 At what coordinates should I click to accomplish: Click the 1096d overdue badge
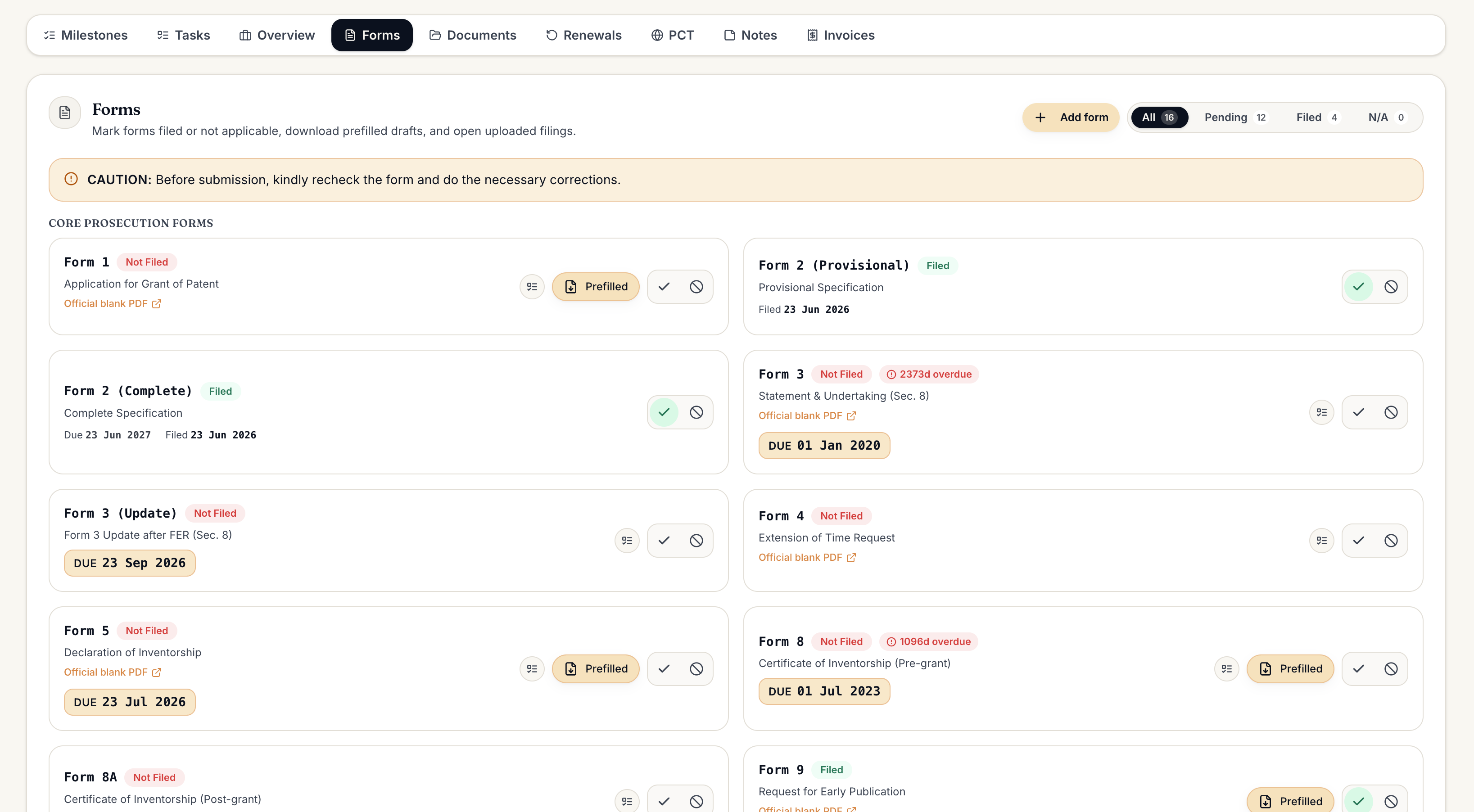[929, 641]
